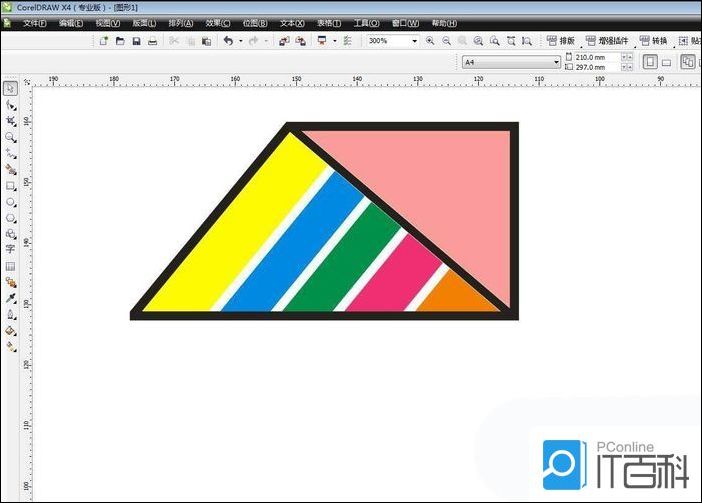702x503 pixels.
Task: Select the Eyedropper tool
Action: pos(11,298)
